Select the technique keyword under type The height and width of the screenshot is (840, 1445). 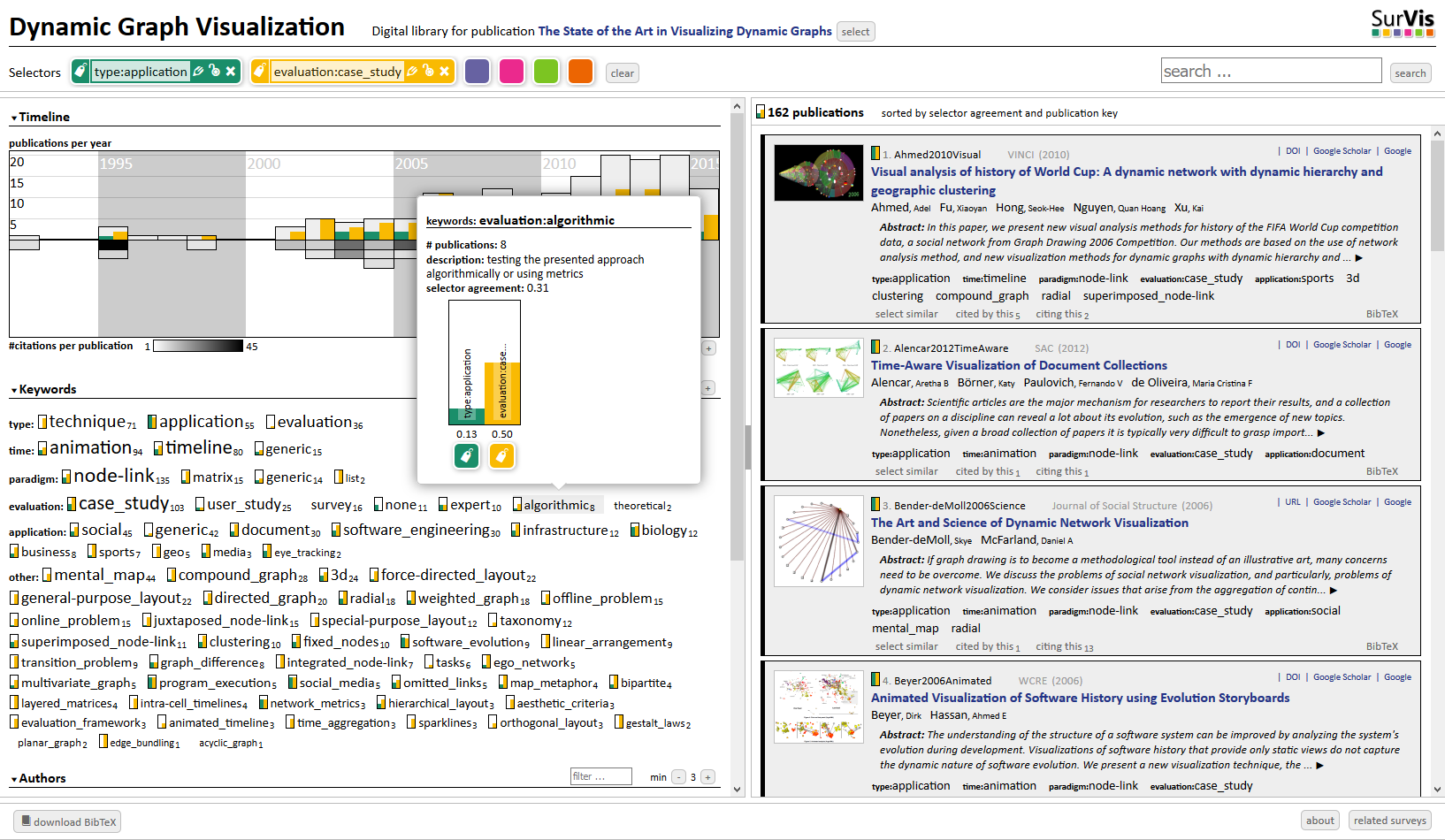click(x=87, y=422)
